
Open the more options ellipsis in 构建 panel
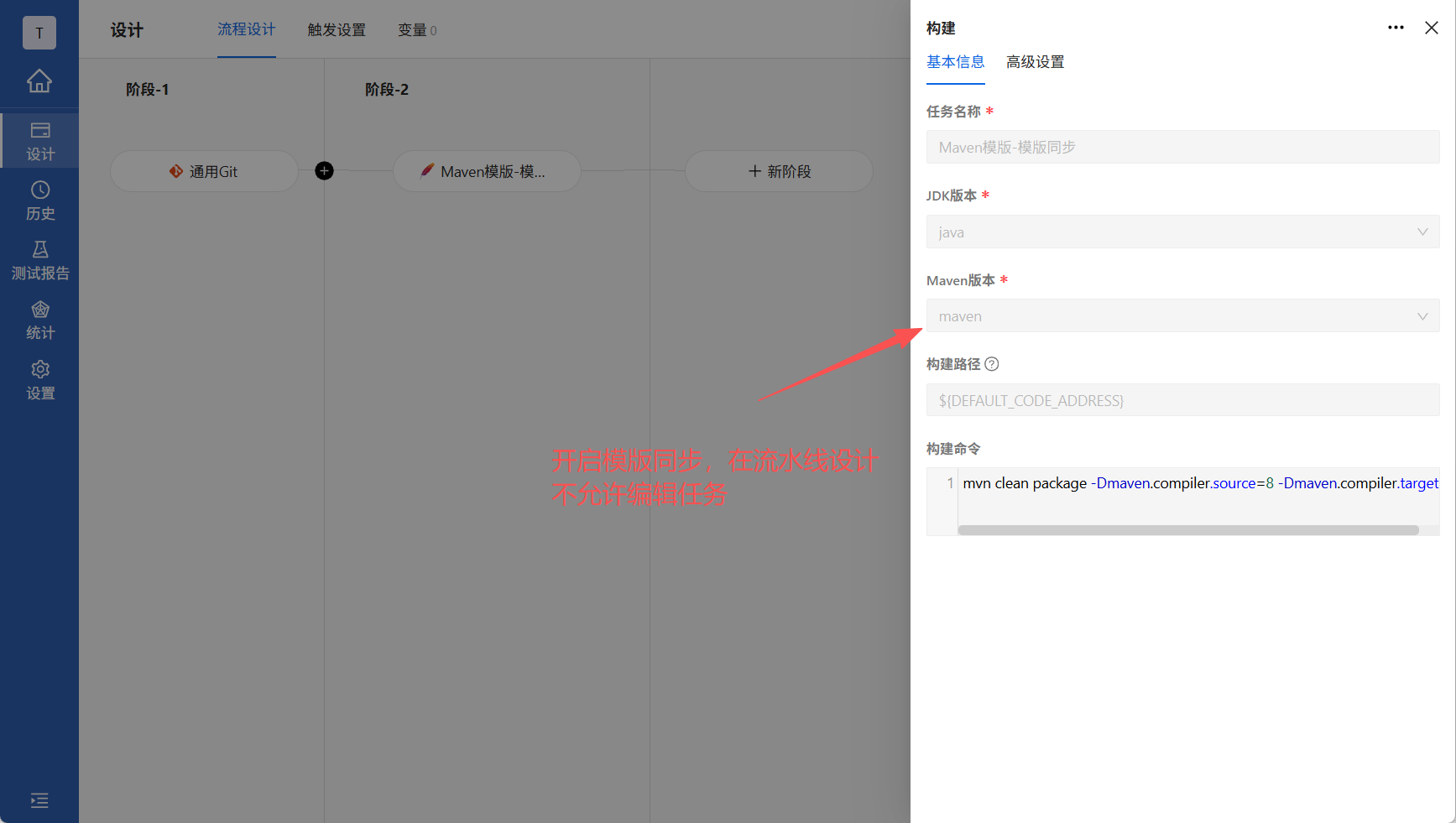pyautogui.click(x=1396, y=28)
